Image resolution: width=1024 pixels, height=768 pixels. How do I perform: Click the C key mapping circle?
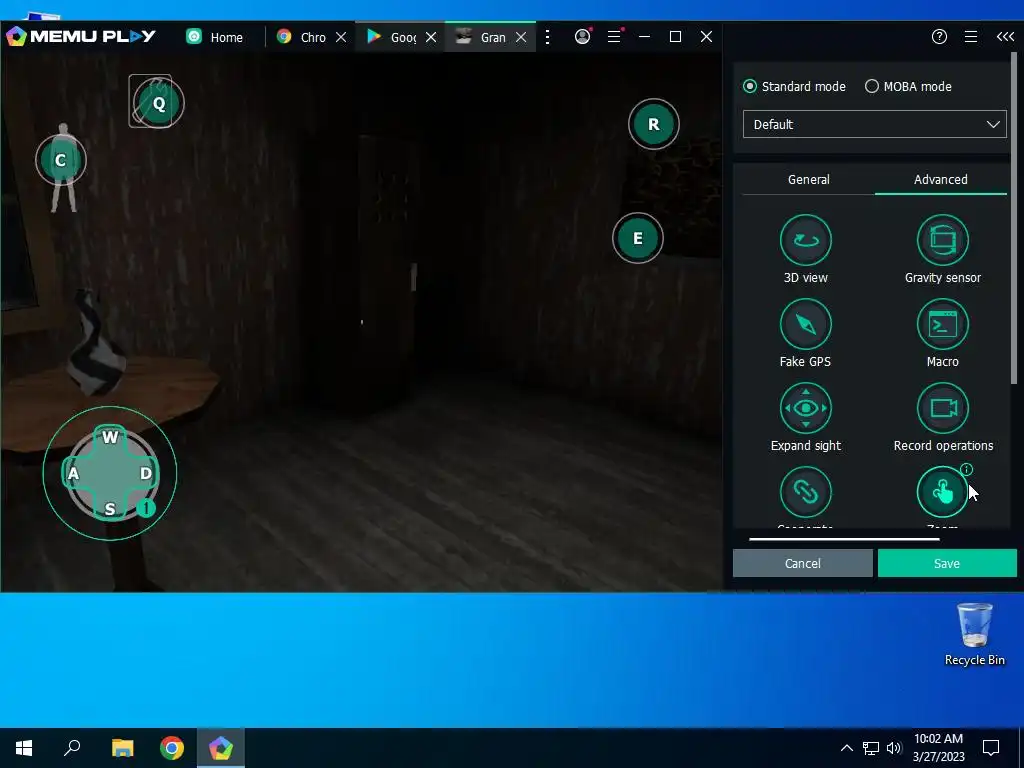(x=61, y=160)
